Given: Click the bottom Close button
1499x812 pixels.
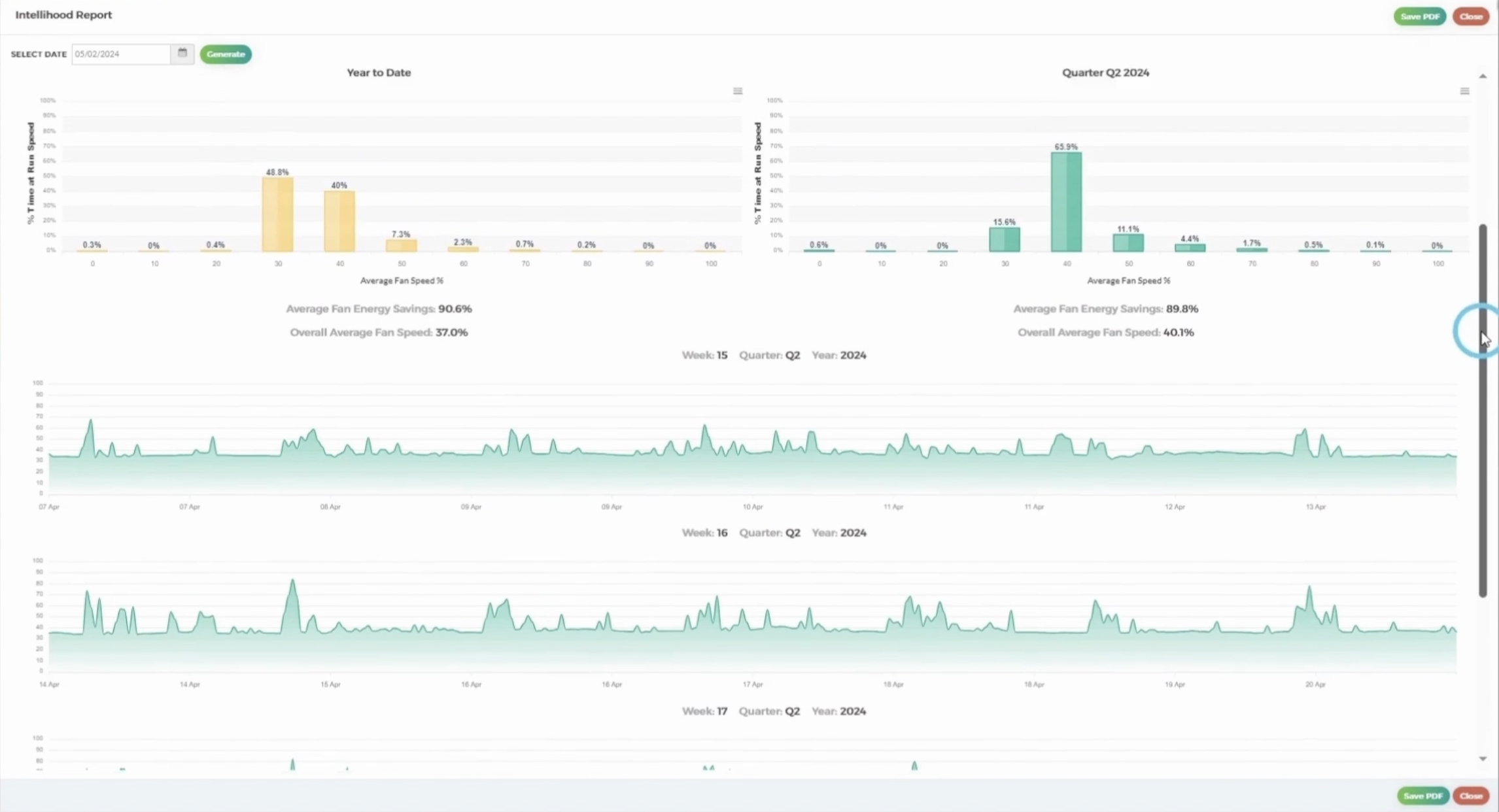Looking at the screenshot, I should click(x=1471, y=796).
